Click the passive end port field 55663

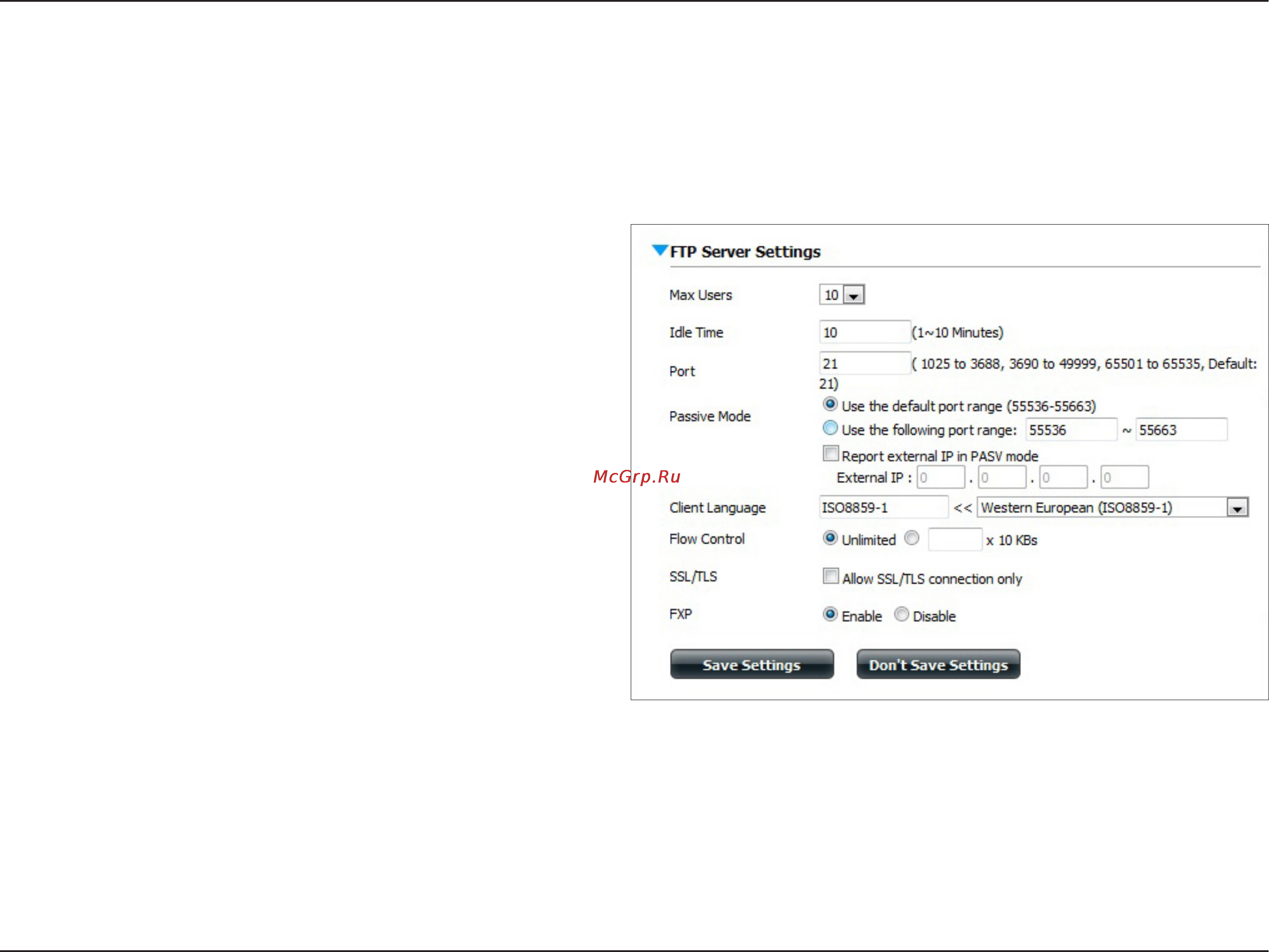point(1181,430)
